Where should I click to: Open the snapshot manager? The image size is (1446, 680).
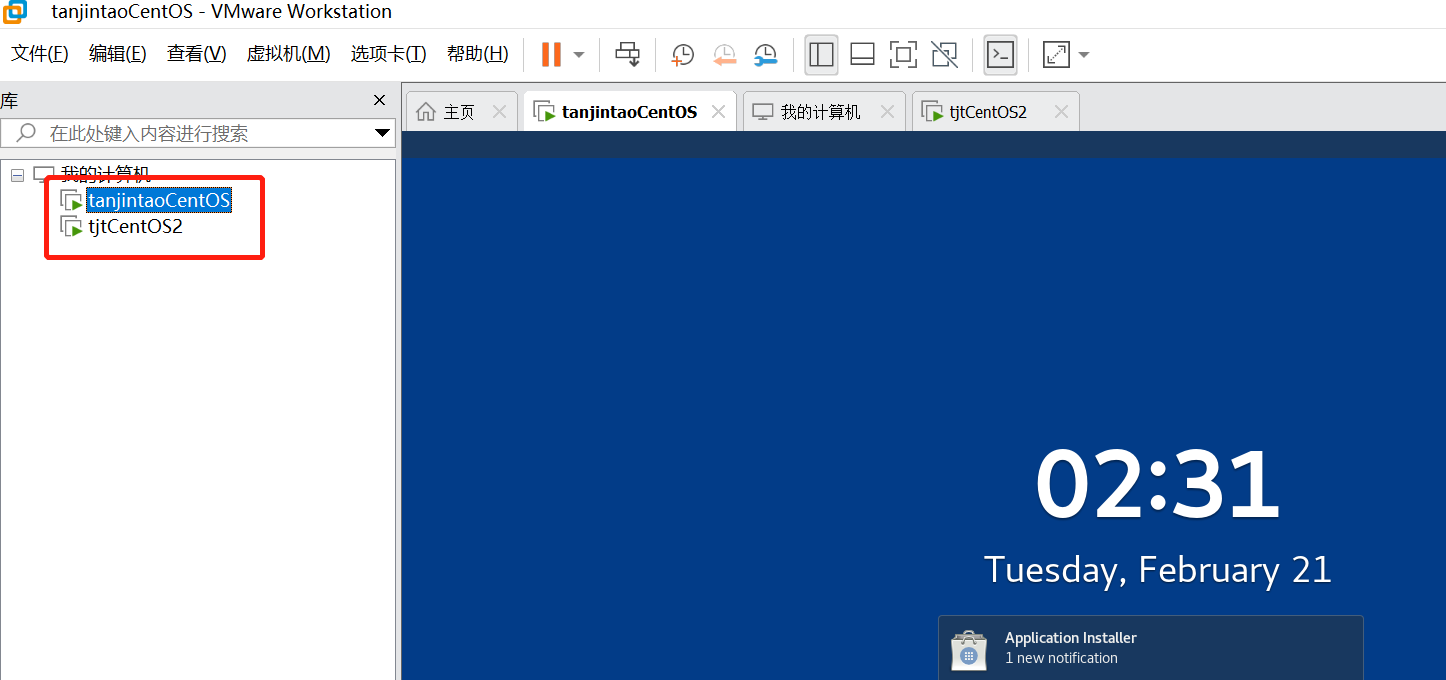[x=765, y=55]
